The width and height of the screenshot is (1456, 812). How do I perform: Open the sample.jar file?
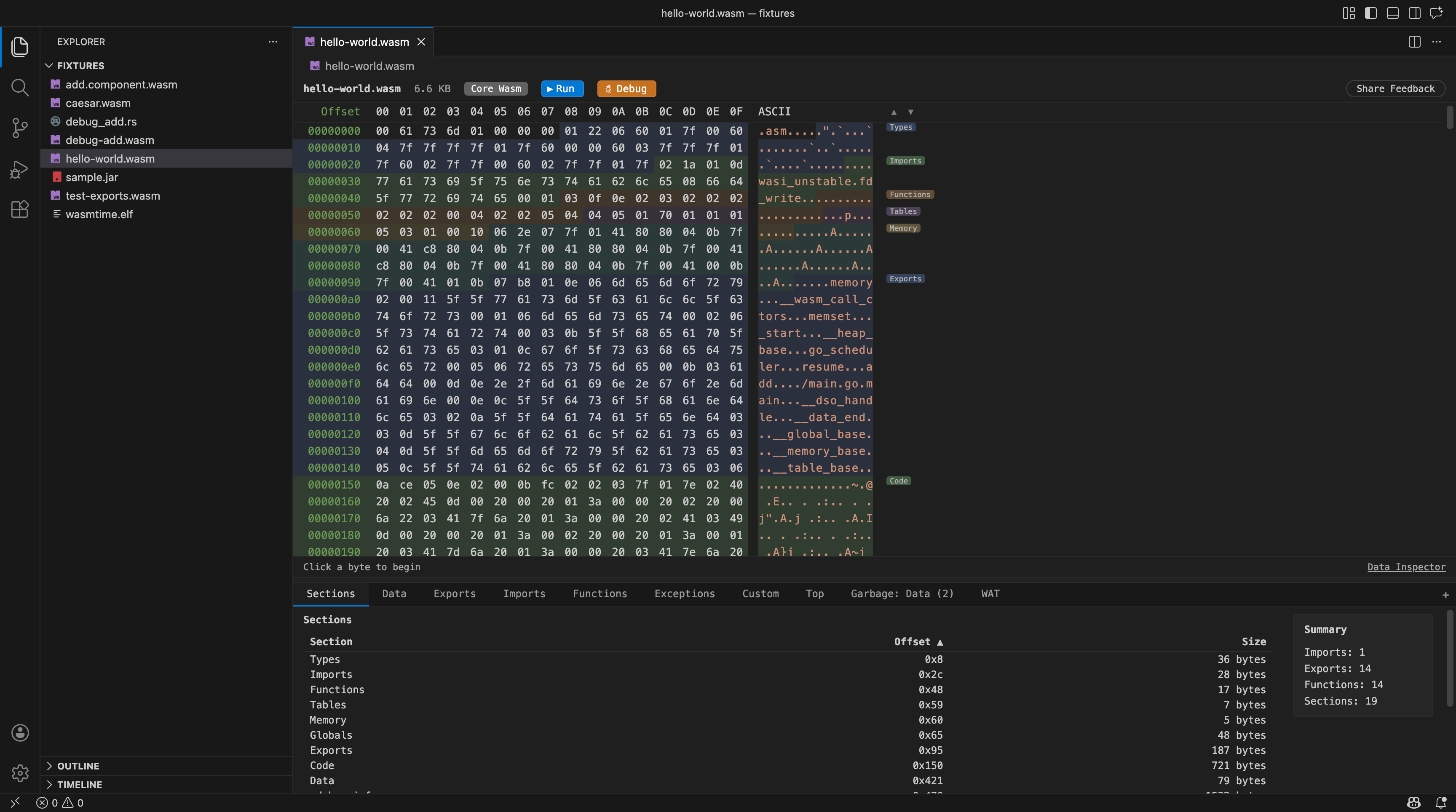[167, 177]
